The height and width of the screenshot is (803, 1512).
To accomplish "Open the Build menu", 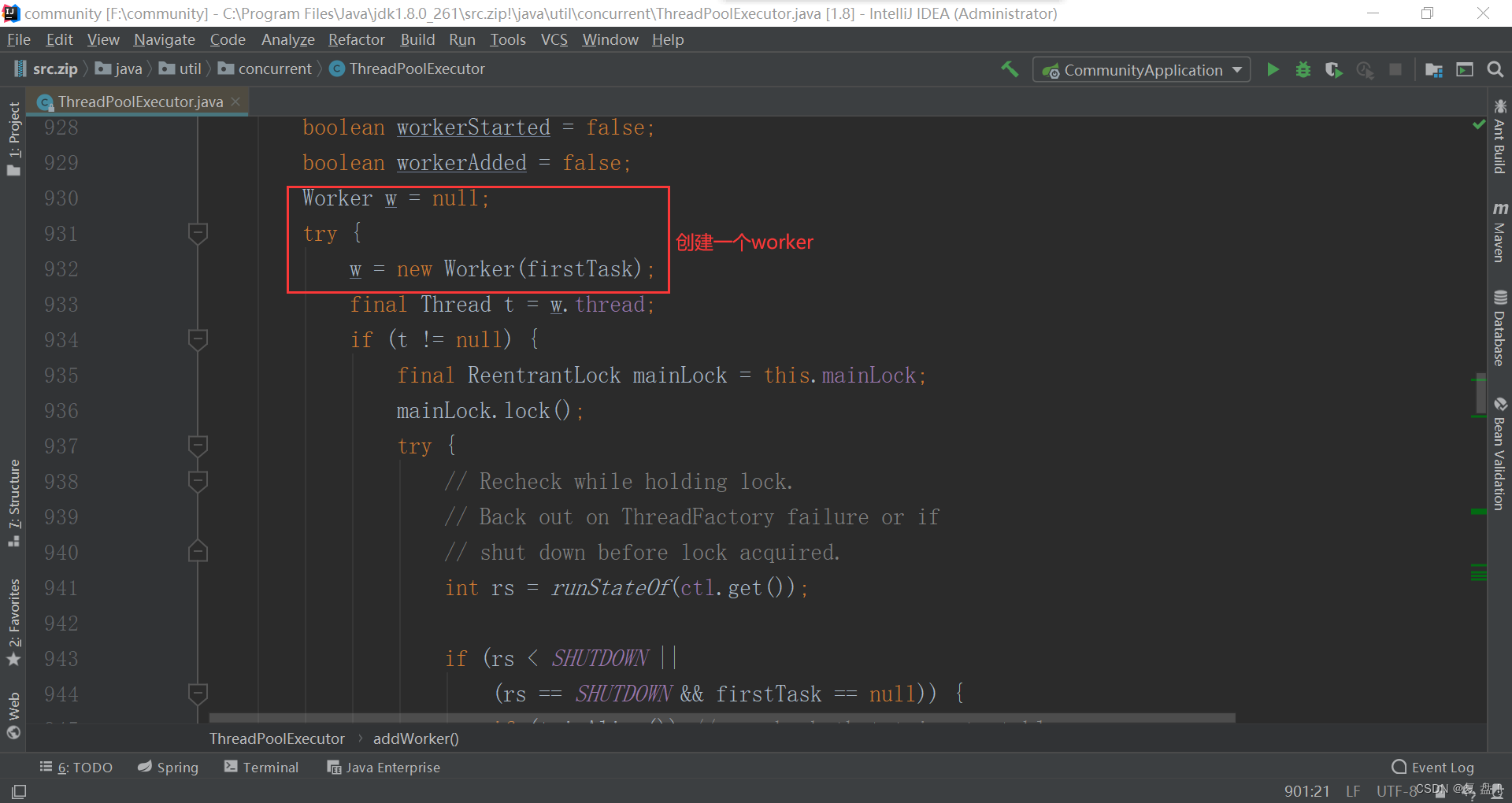I will click(x=417, y=39).
